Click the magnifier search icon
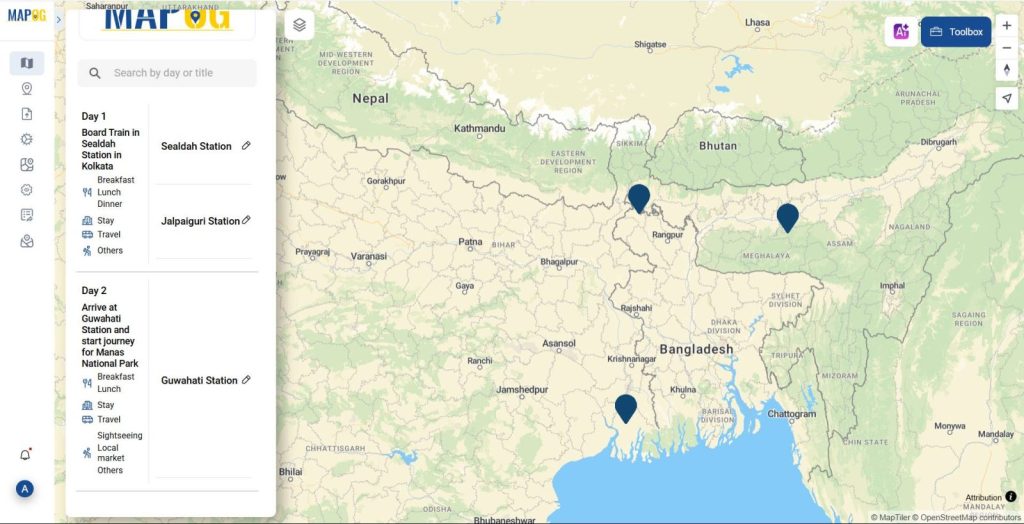Screen dimensions: 1024x524 (95, 73)
